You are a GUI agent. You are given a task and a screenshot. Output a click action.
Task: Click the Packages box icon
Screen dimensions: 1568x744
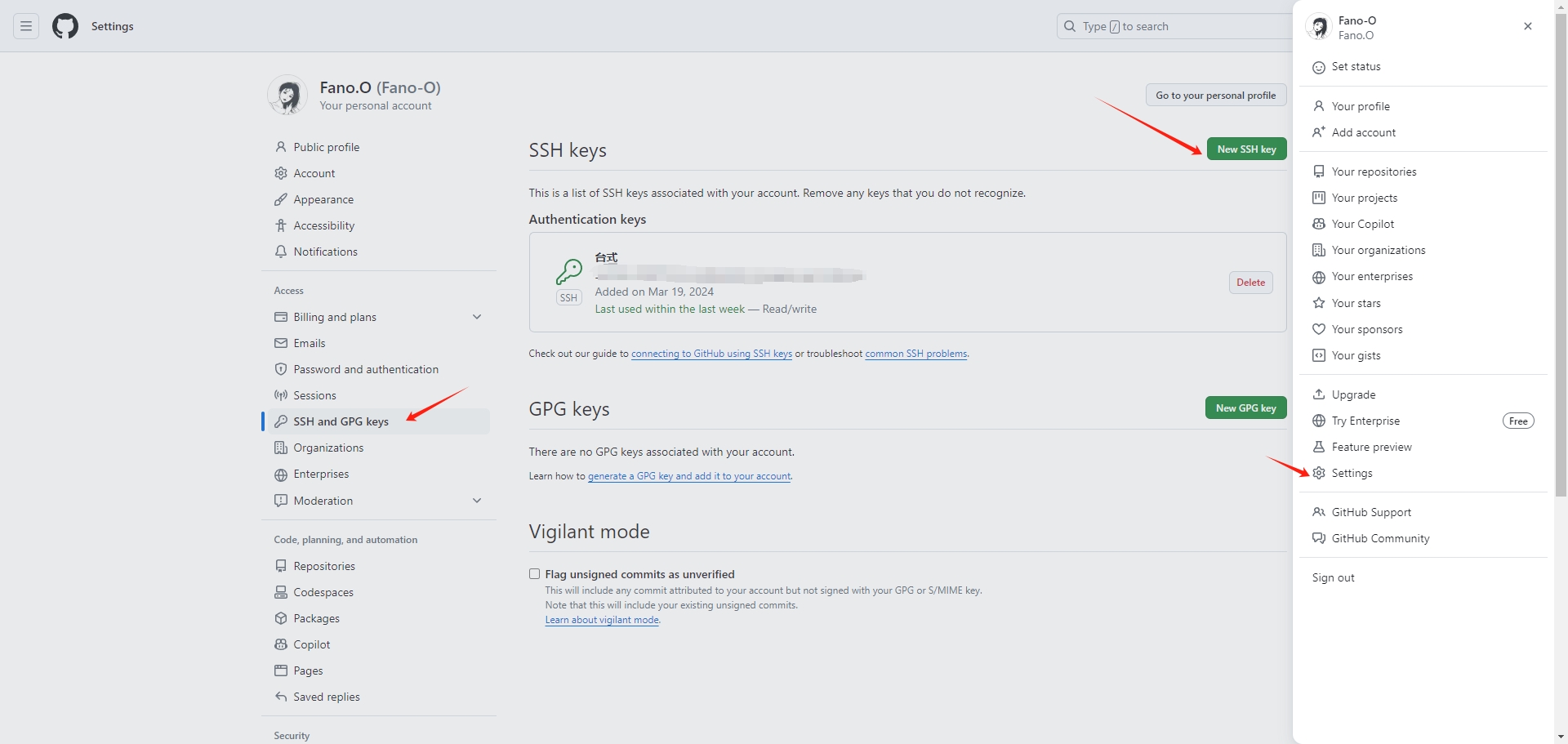click(281, 618)
